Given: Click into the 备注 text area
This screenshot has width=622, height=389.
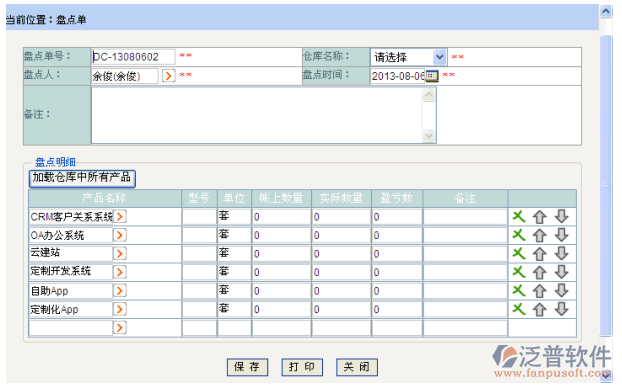Looking at the screenshot, I should tap(257, 115).
